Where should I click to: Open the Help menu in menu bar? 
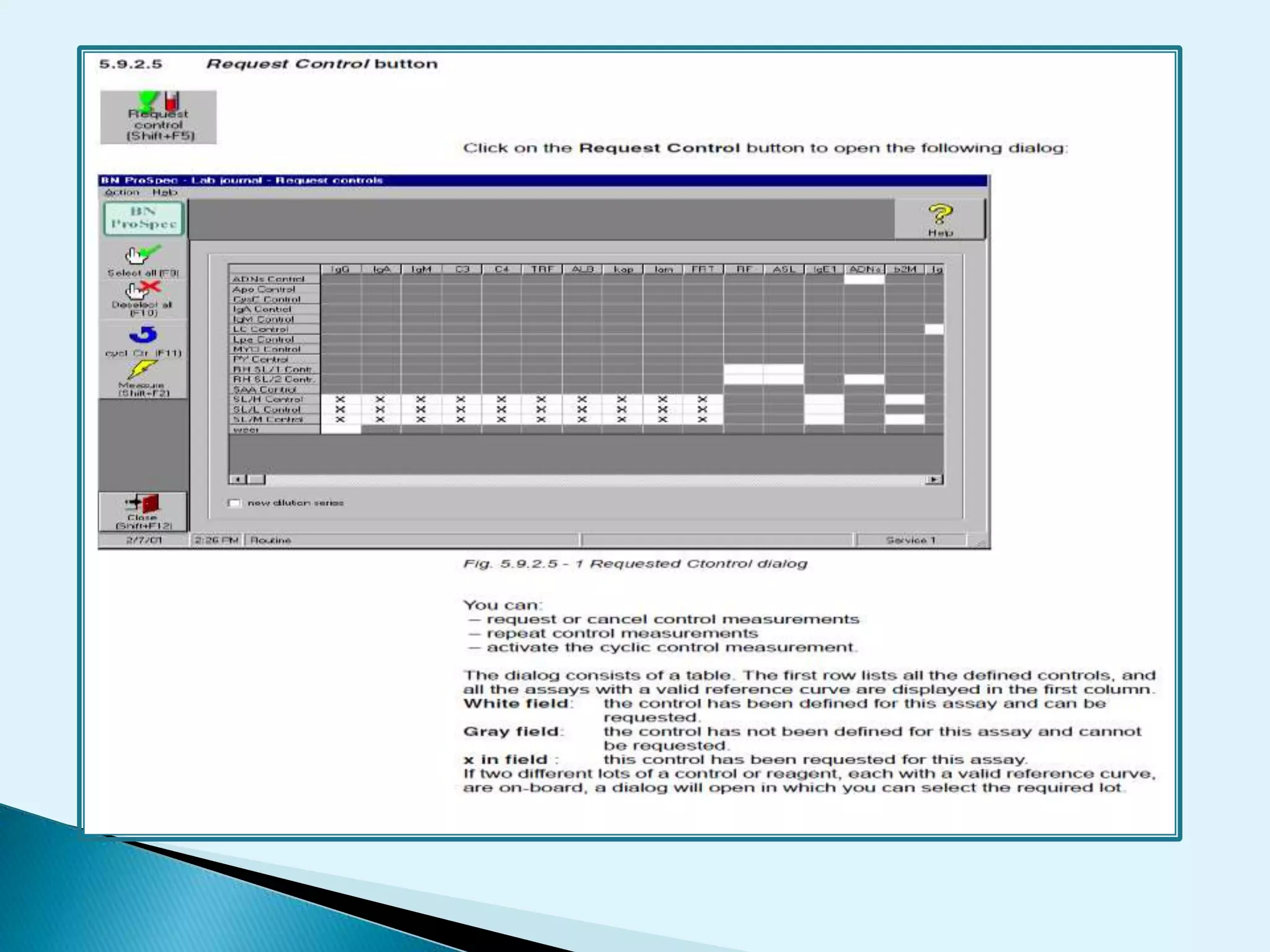click(164, 192)
